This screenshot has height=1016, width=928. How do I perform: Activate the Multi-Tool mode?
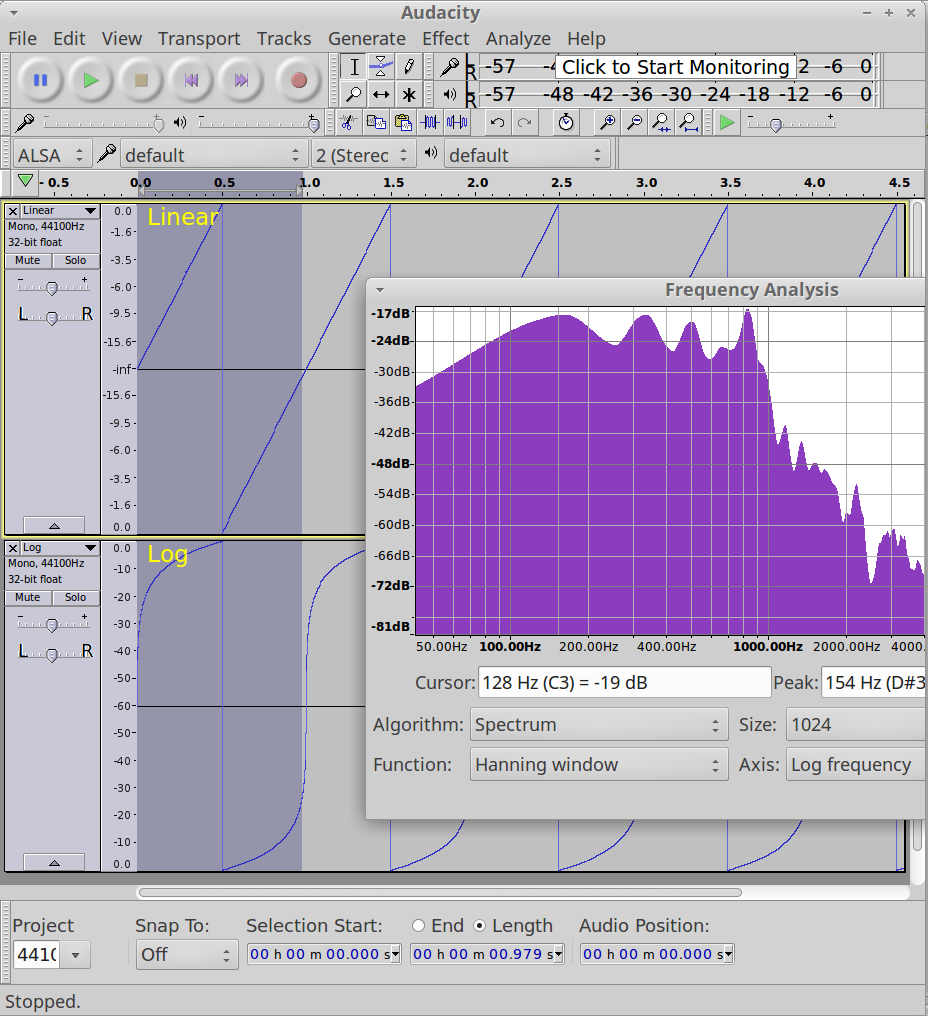[410, 94]
